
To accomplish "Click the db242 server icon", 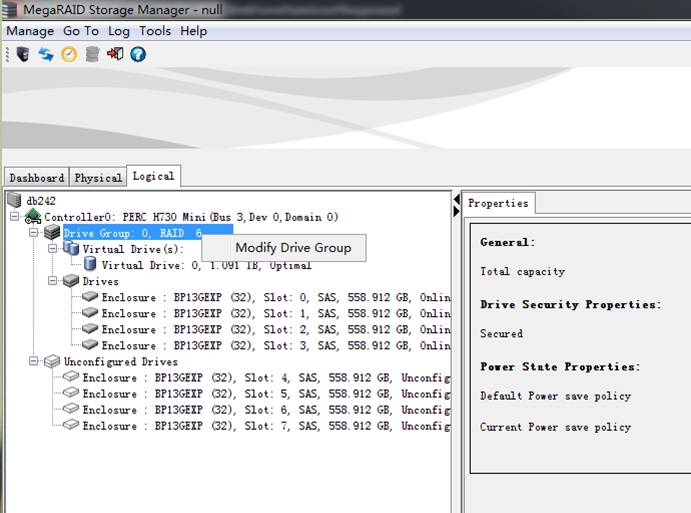I will [x=15, y=200].
